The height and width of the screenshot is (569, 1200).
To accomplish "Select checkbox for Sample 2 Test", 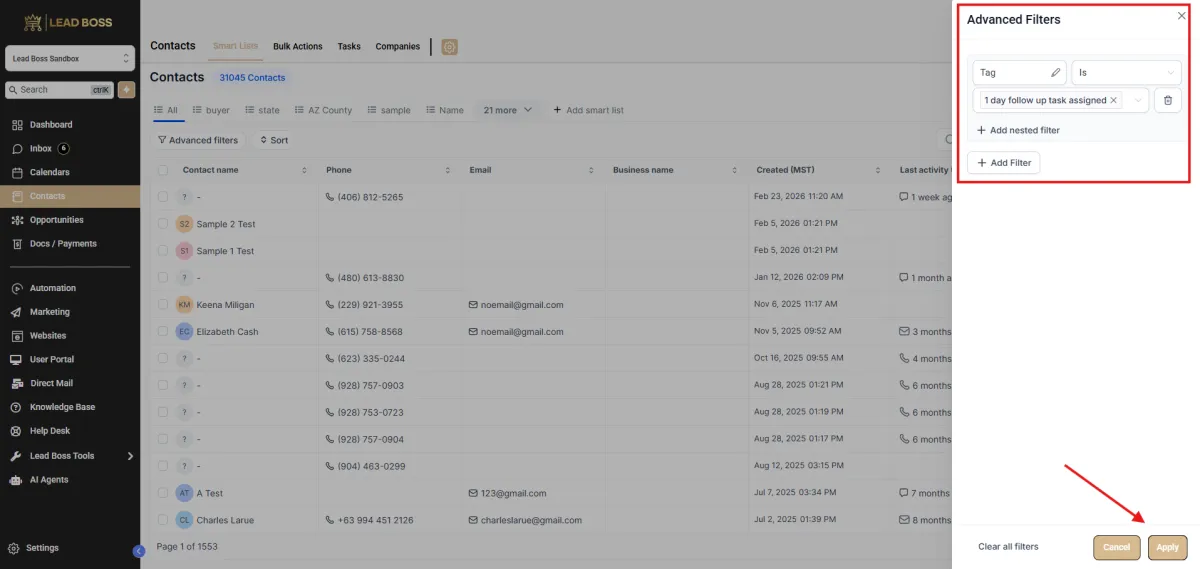I will coord(163,224).
